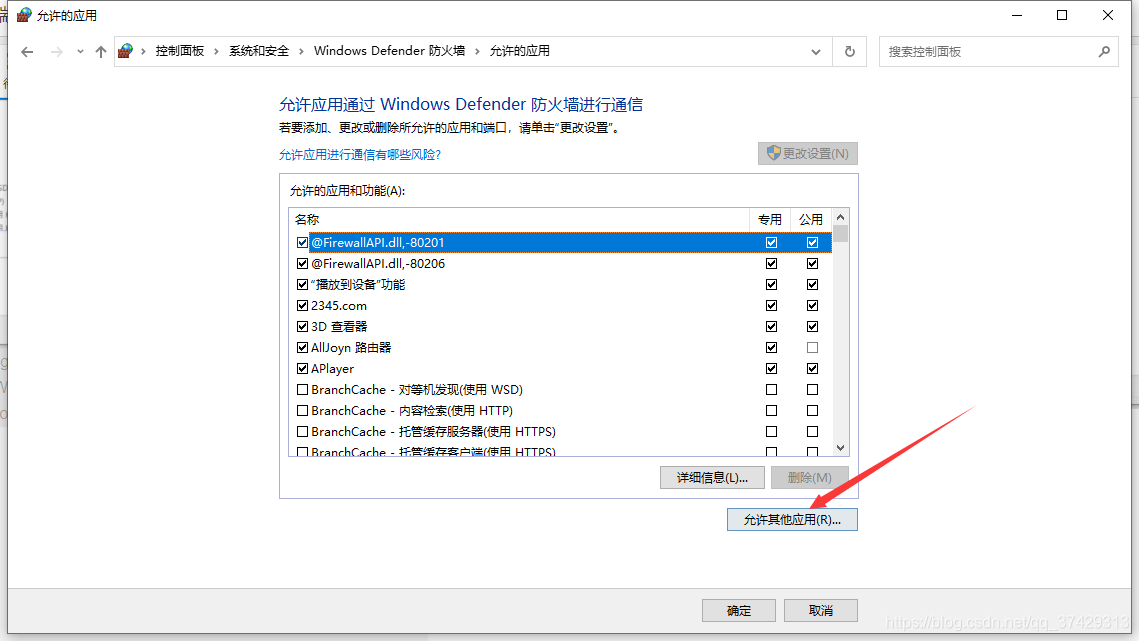Uncheck the 2345.com application checkbox
The image size is (1139, 641).
(x=302, y=305)
